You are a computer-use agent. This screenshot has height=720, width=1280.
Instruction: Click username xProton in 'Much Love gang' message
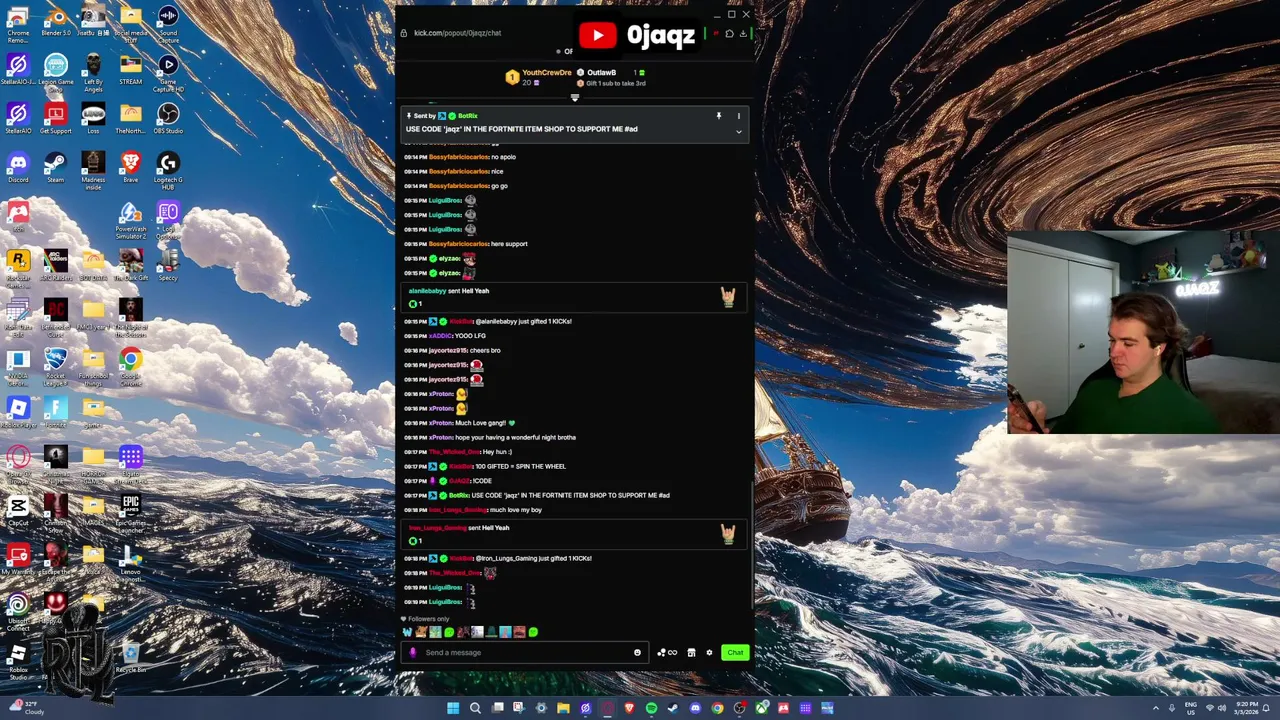pos(440,423)
